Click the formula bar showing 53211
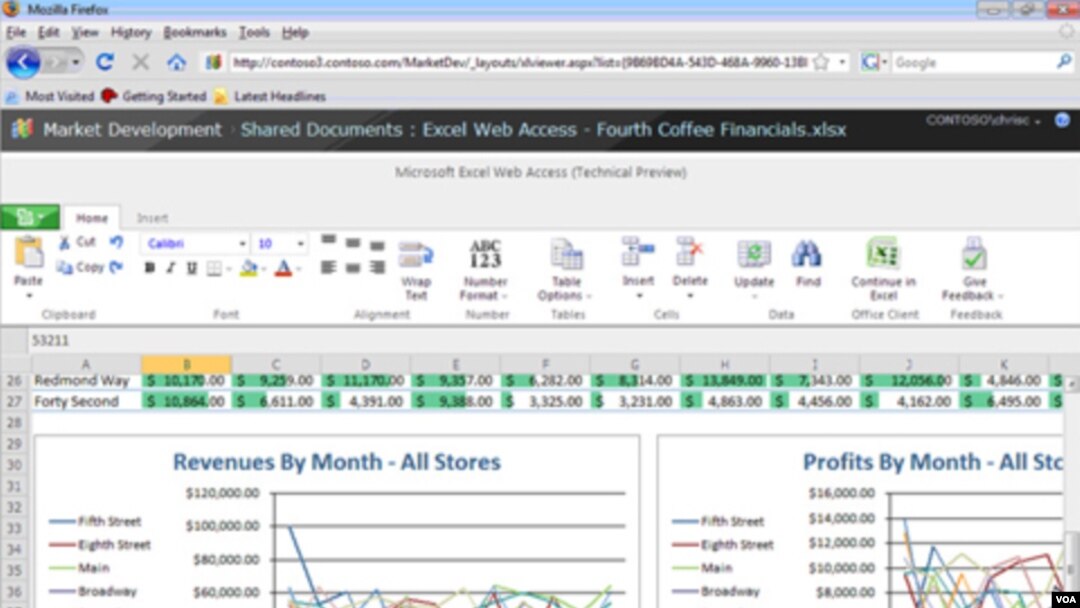The image size is (1080, 608). point(551,340)
